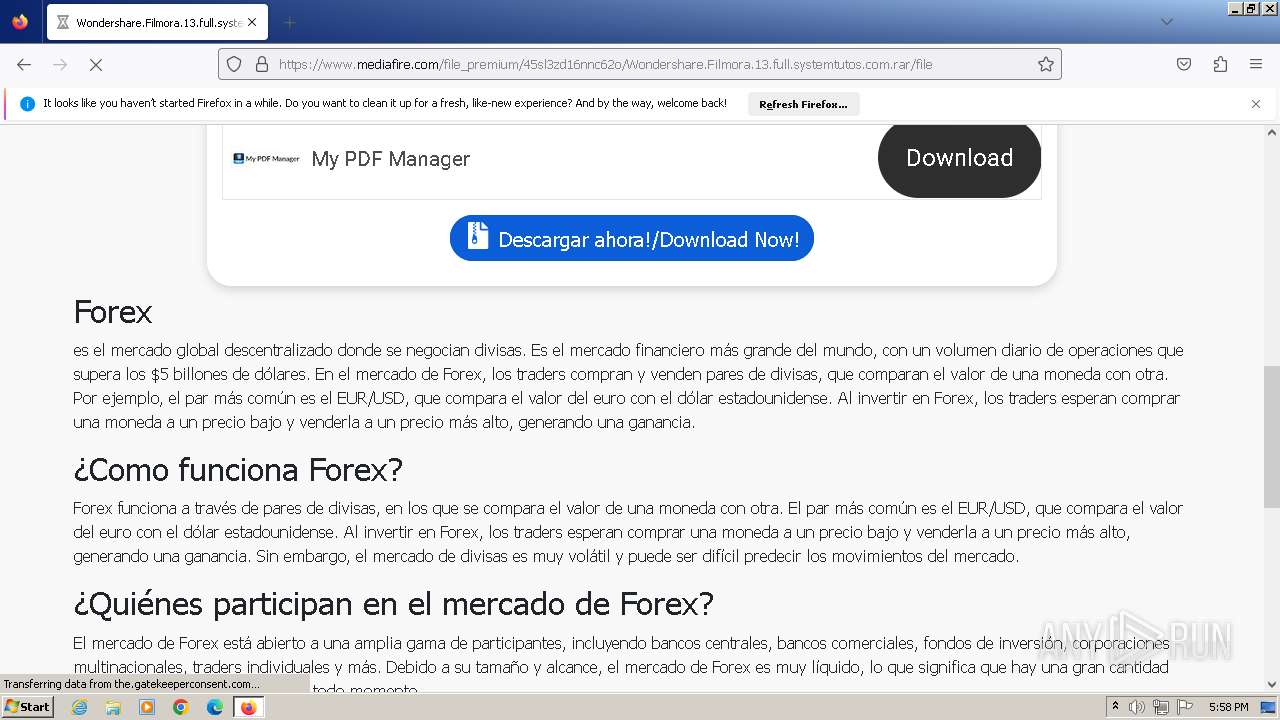Viewport: 1280px width, 720px height.
Task: Dismiss the Firefox refresh notification bar
Action: click(1256, 104)
